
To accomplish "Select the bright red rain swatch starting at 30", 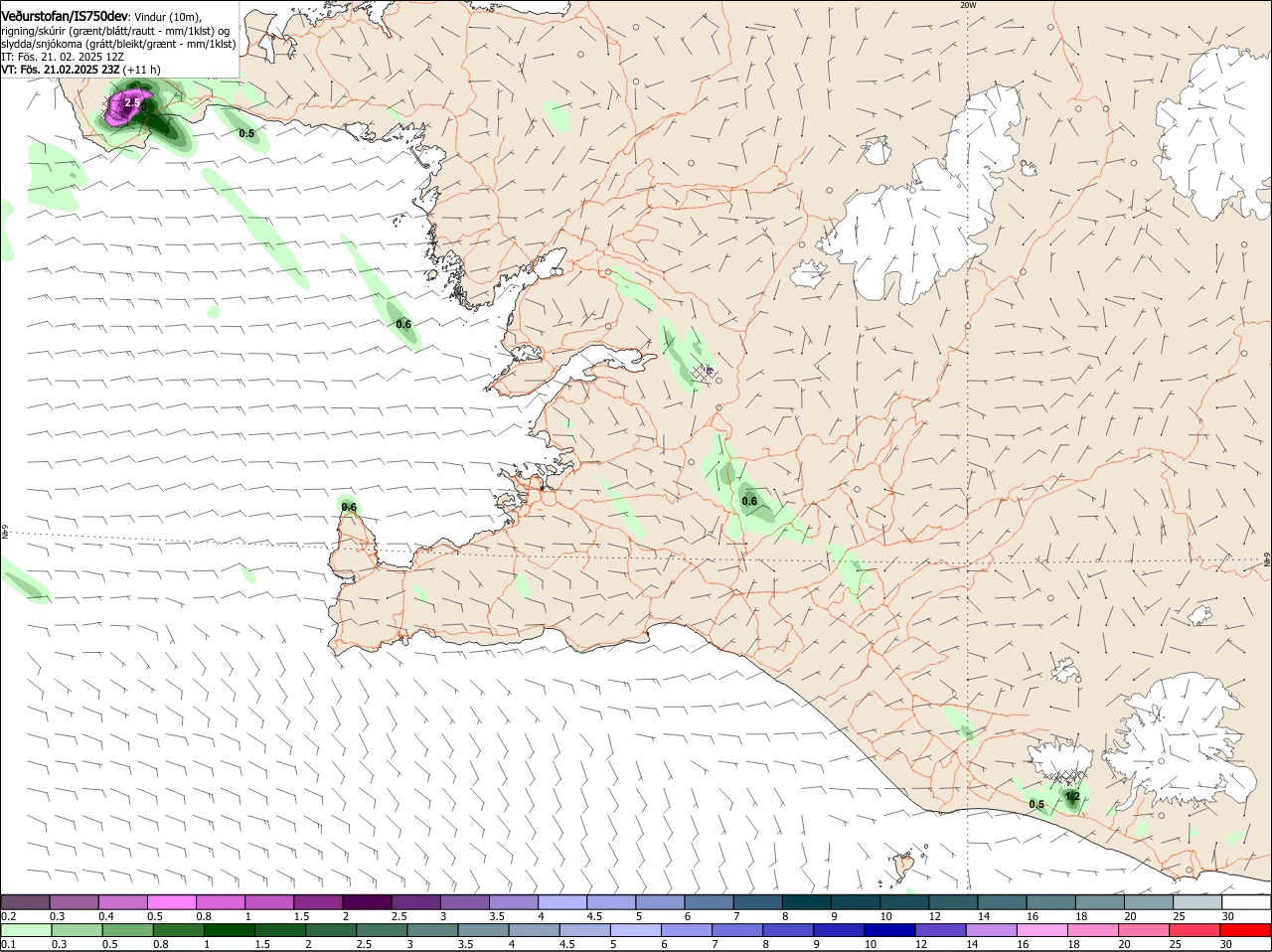I will click(1245, 930).
